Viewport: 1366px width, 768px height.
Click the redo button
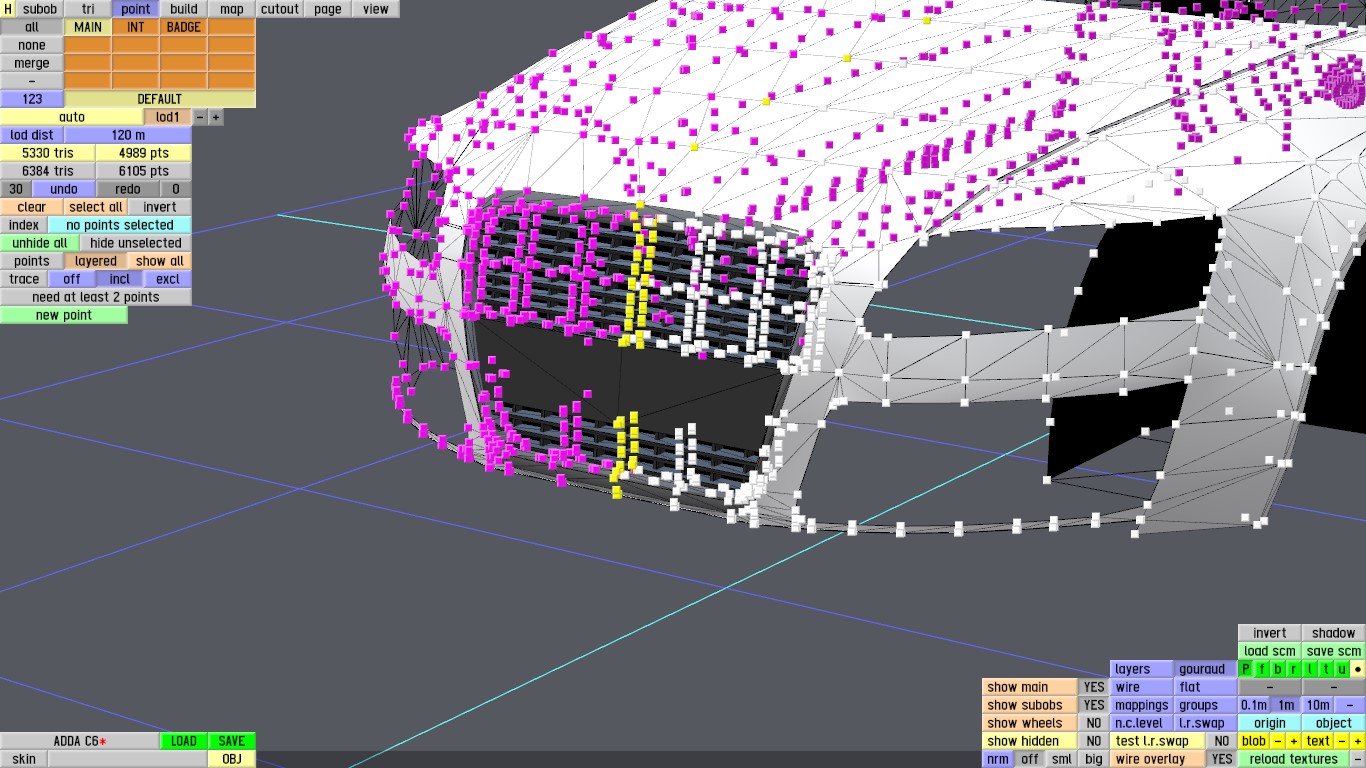point(128,189)
